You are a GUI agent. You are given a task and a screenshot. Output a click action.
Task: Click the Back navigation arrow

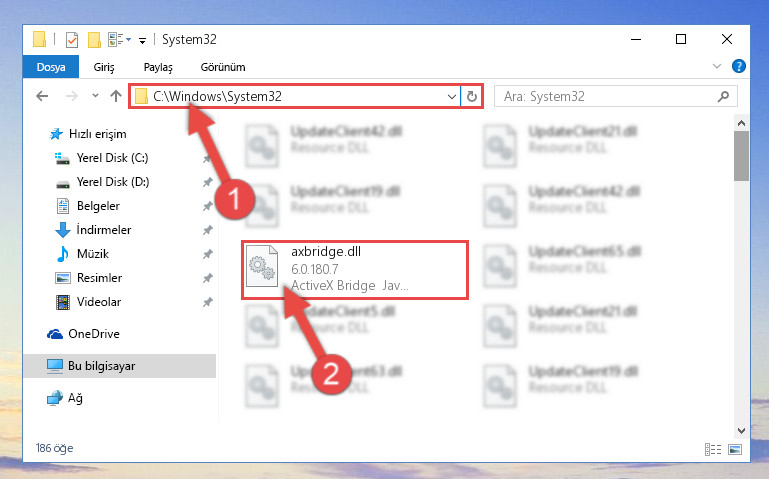42,96
